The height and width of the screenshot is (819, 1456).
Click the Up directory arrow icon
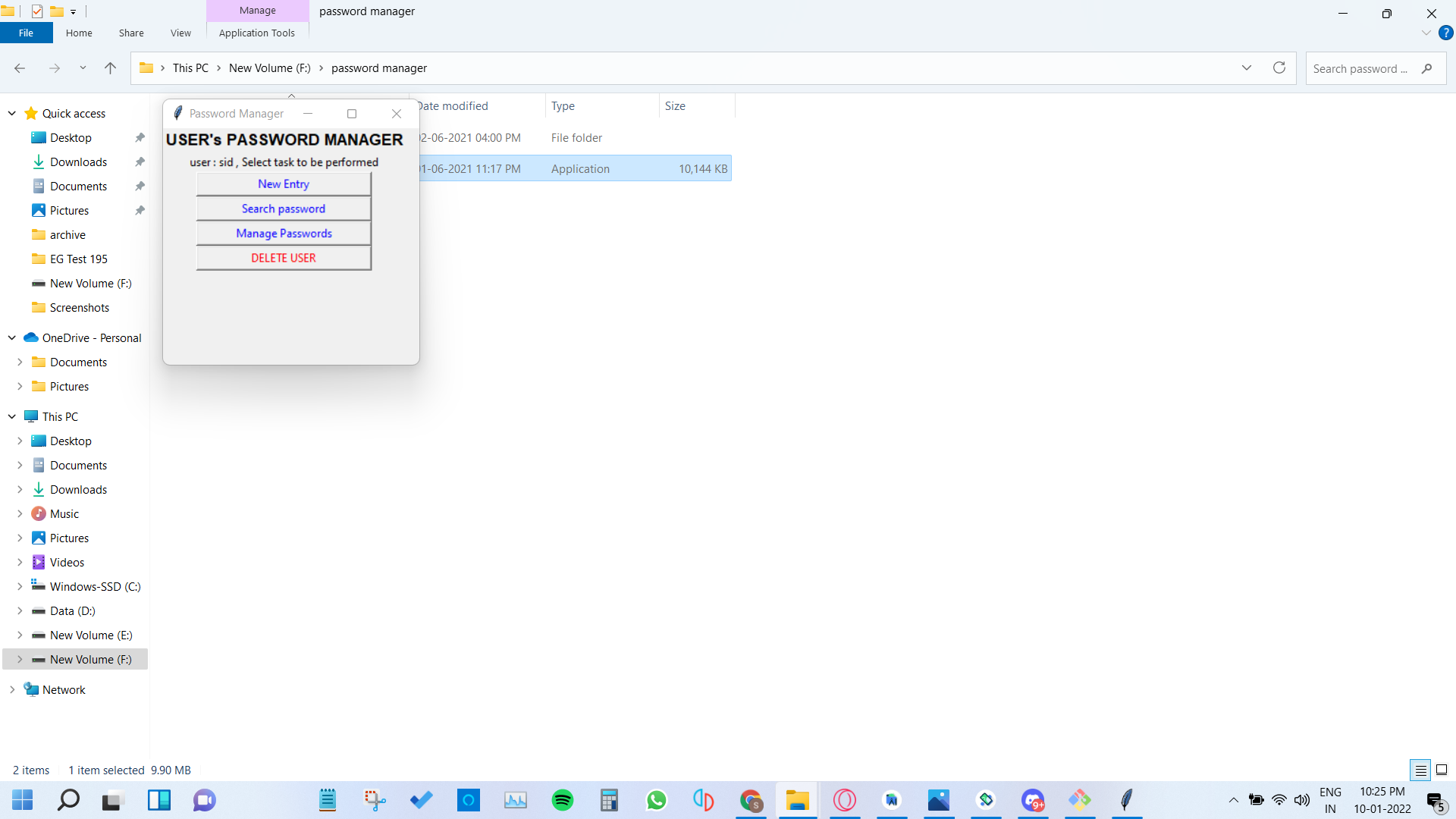110,68
